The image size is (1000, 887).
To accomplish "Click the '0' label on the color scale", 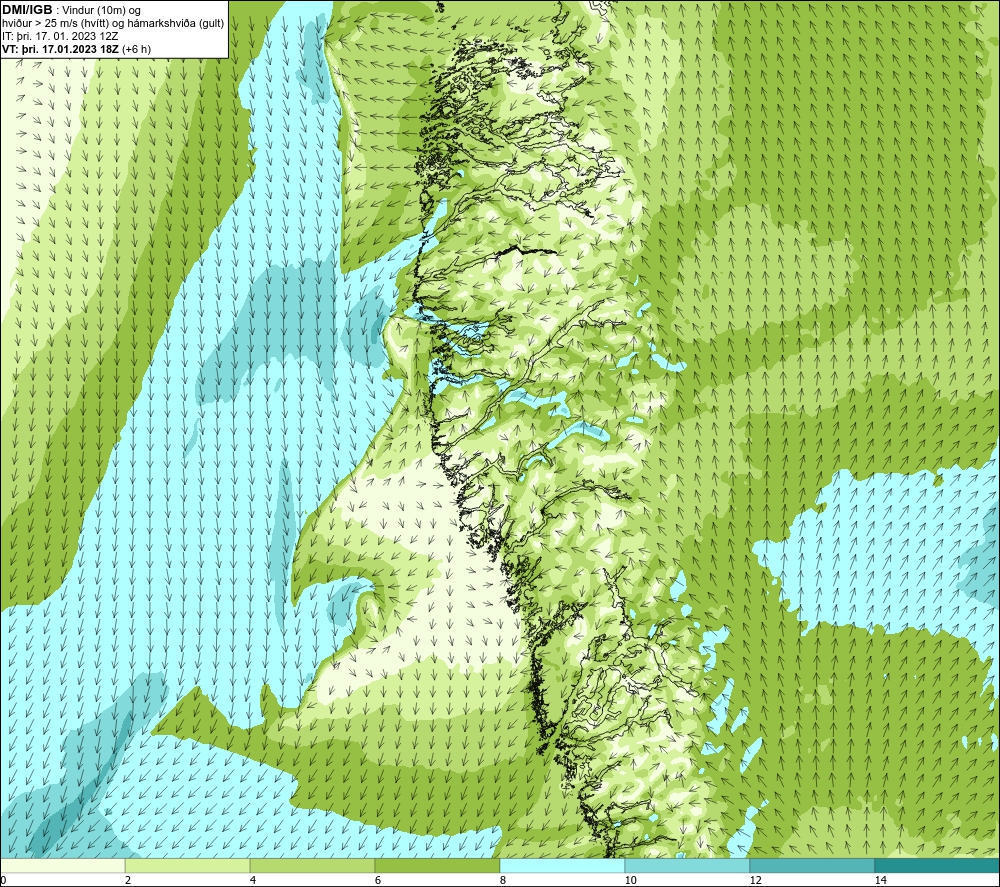I will (3, 880).
